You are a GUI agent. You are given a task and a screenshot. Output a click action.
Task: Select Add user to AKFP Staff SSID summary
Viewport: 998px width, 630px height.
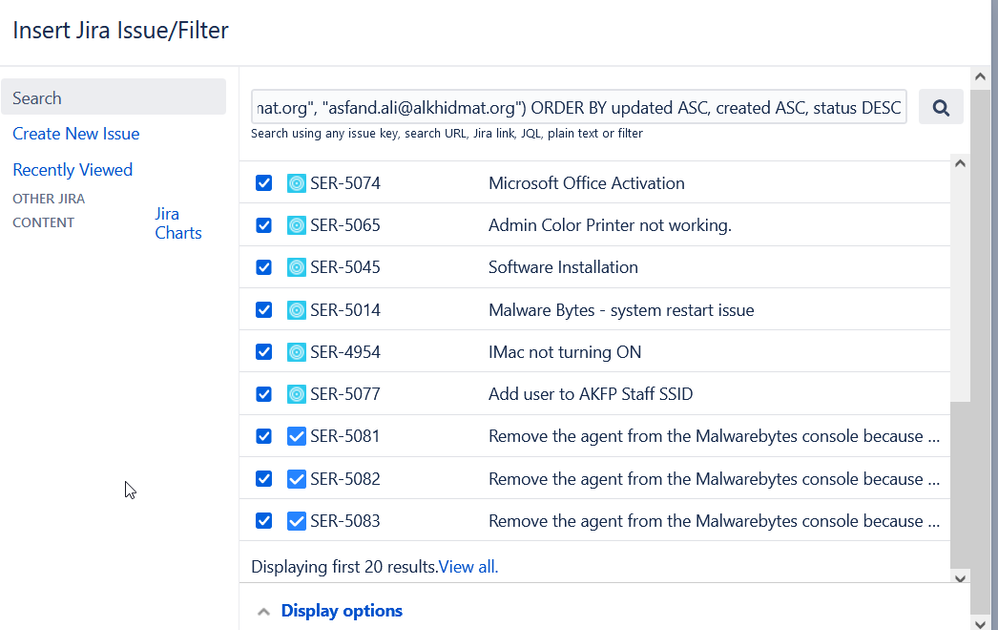pos(590,394)
